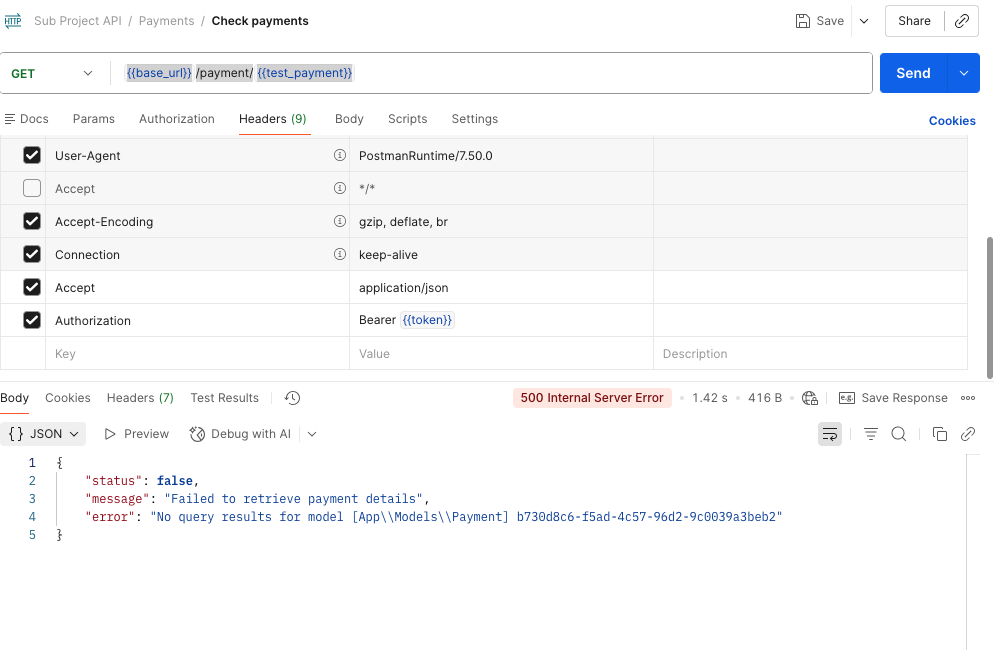Click the copy link icon next to Share
The image size is (994, 650).
click(962, 21)
